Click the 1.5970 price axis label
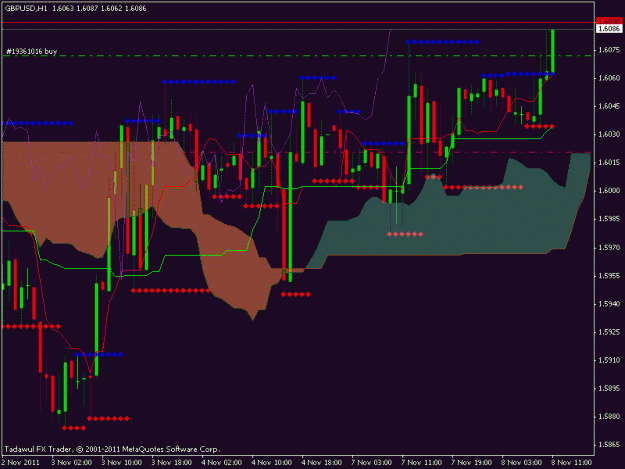This screenshot has height=469, width=625. [609, 248]
